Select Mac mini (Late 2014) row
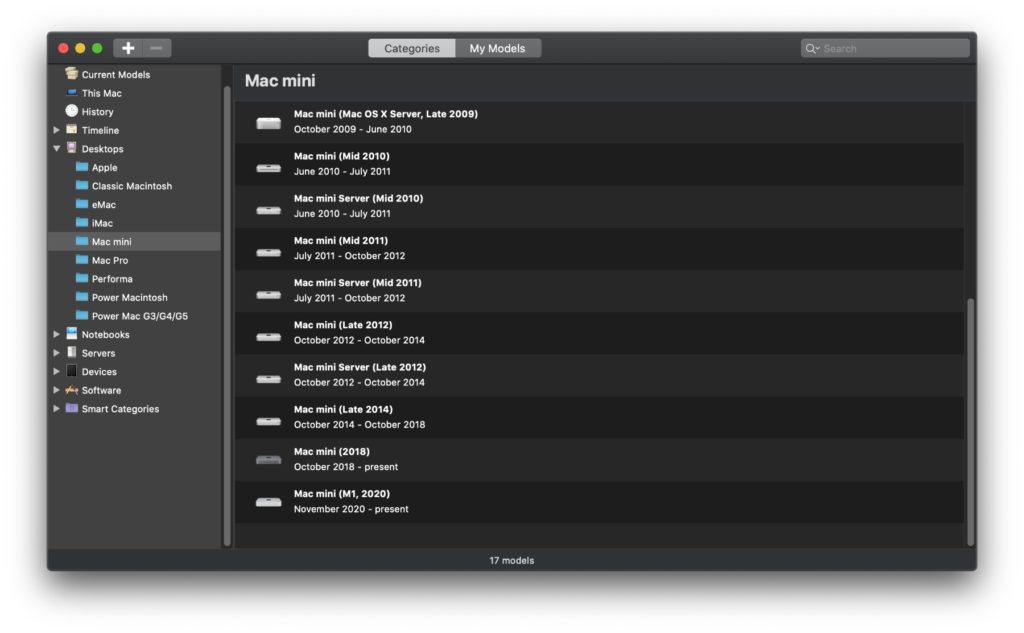The width and height of the screenshot is (1024, 633). click(600, 417)
